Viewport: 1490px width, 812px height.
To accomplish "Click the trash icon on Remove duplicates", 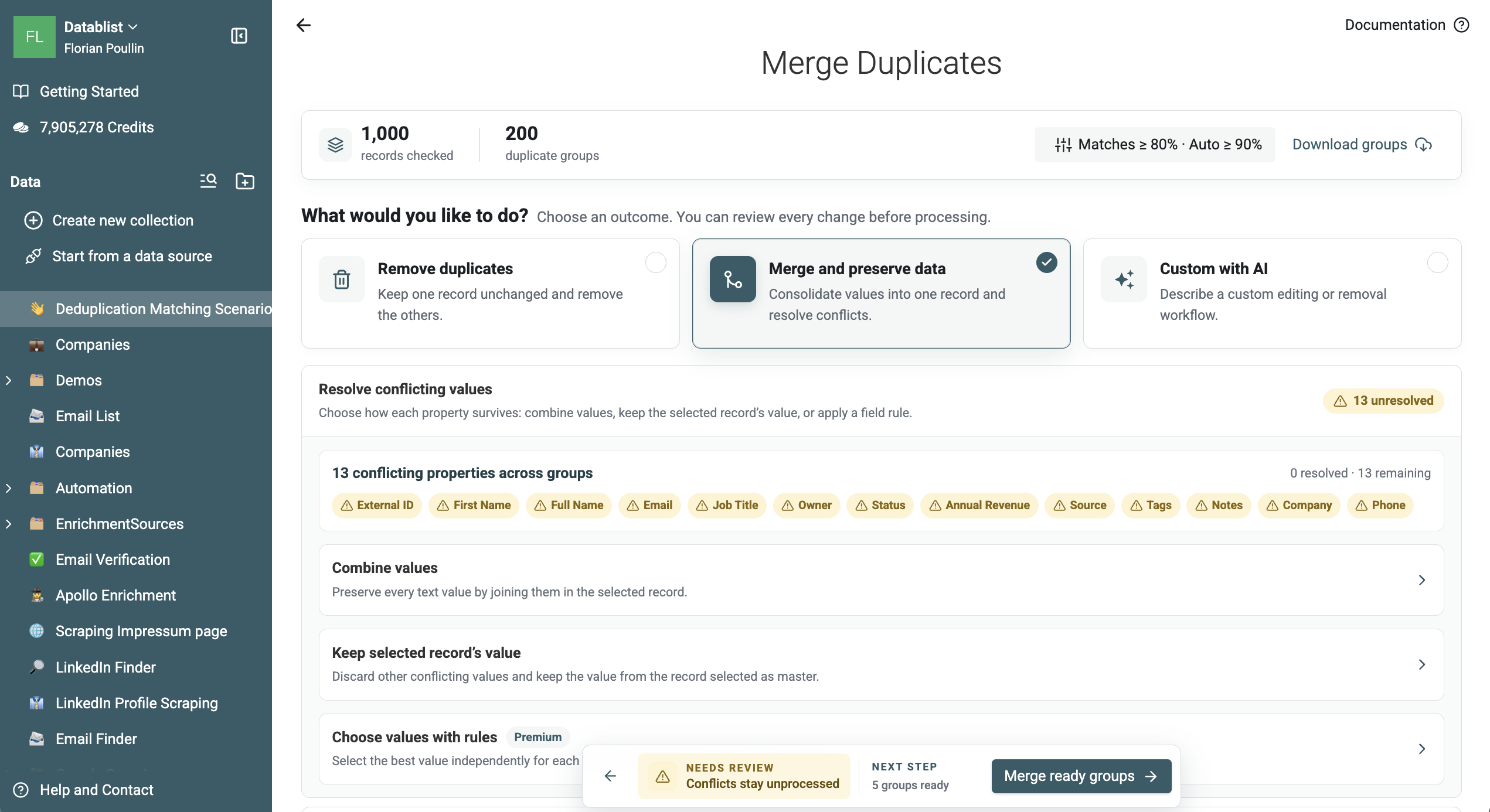I will (342, 279).
